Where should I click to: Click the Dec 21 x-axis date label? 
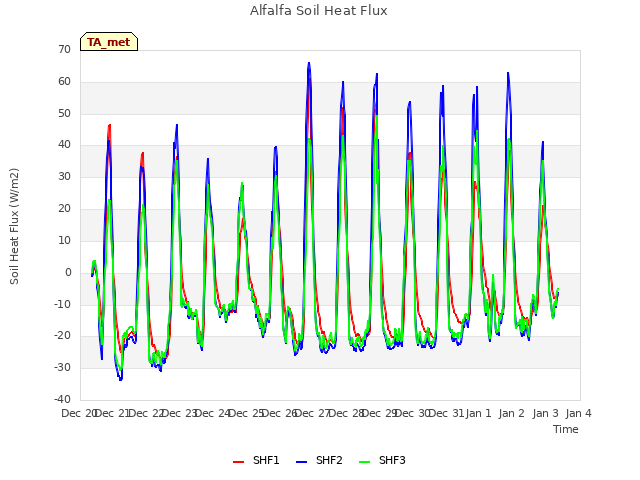(x=112, y=413)
